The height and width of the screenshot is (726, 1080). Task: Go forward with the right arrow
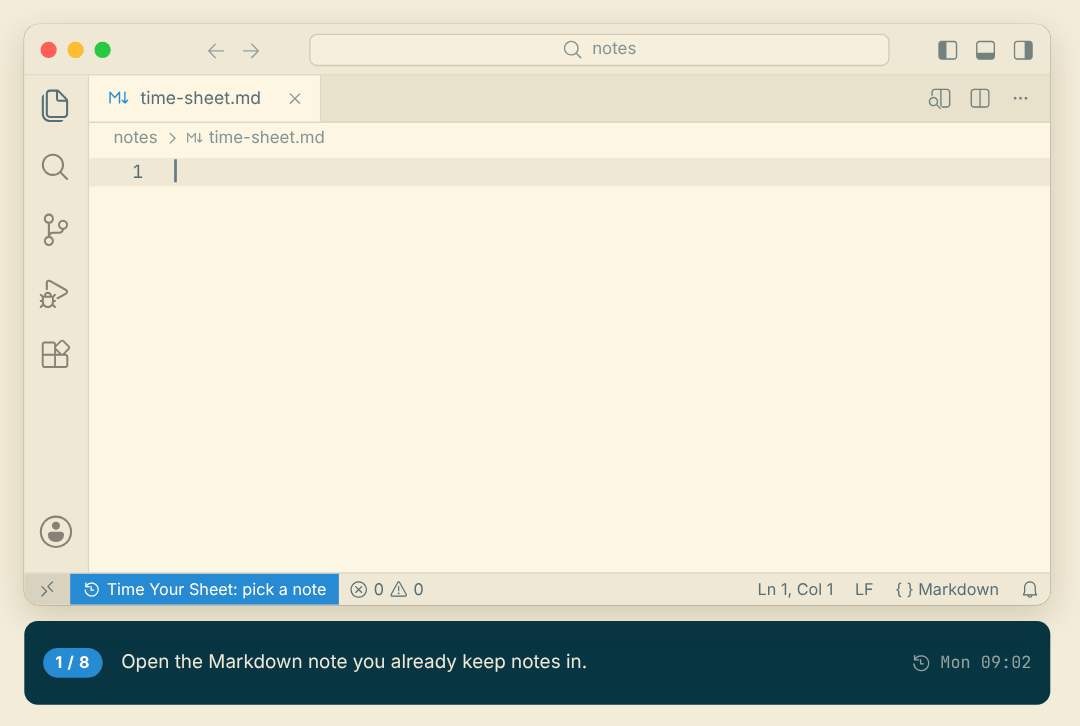(251, 50)
